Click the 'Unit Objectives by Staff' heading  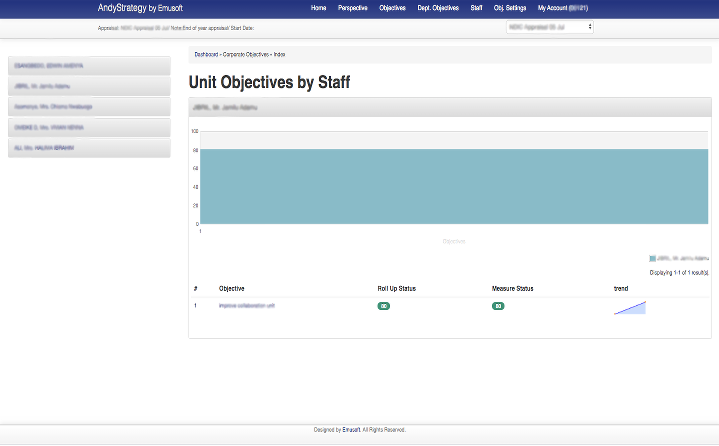point(270,83)
